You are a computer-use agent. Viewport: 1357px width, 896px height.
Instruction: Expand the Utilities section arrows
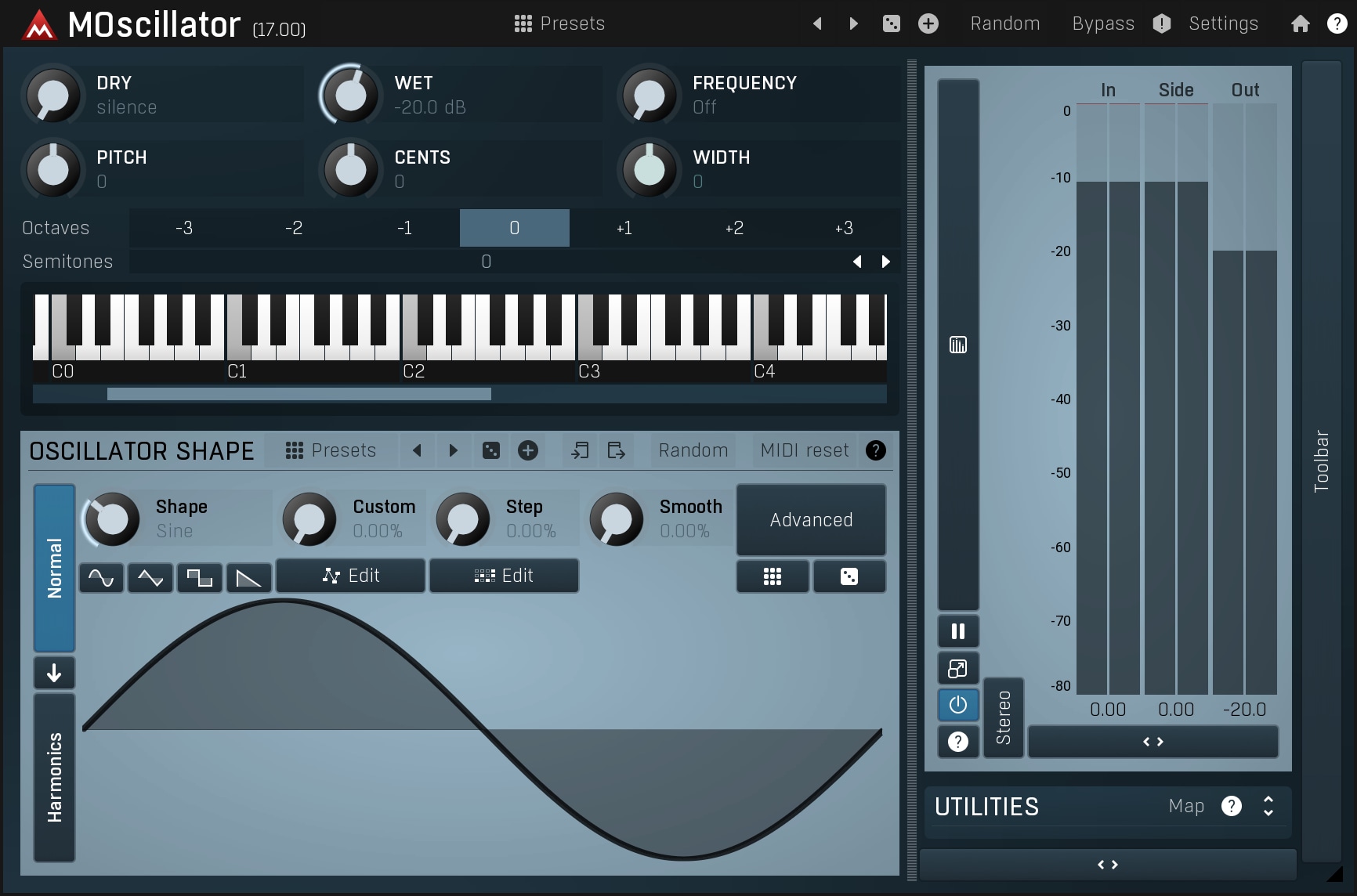1268,806
